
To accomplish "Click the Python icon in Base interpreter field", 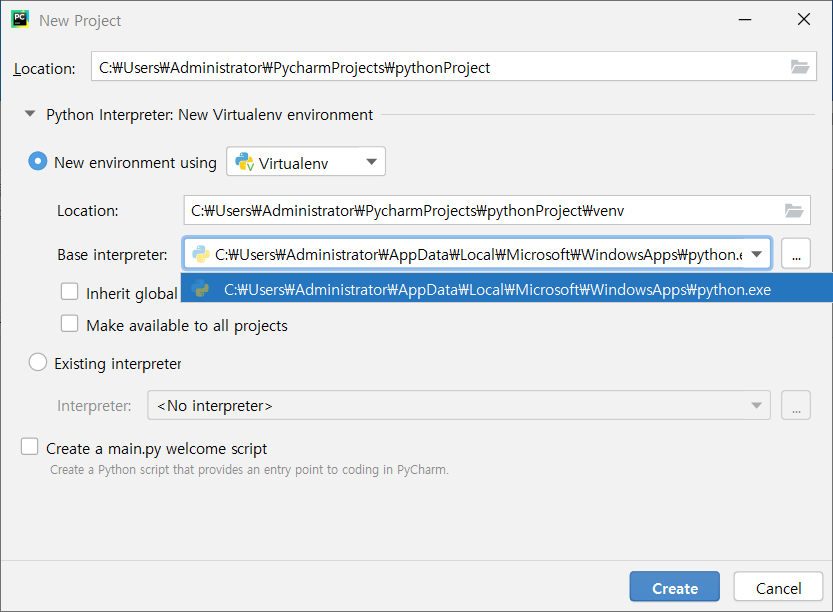I will (x=200, y=254).
